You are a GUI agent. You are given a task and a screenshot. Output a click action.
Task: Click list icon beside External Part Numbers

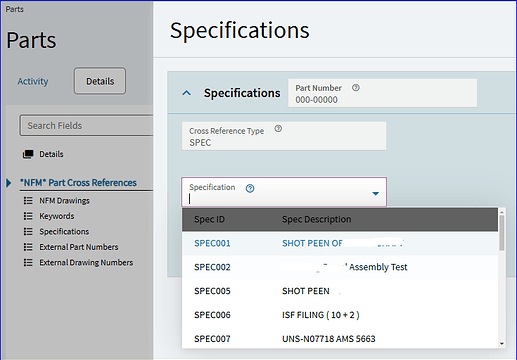(x=28, y=247)
